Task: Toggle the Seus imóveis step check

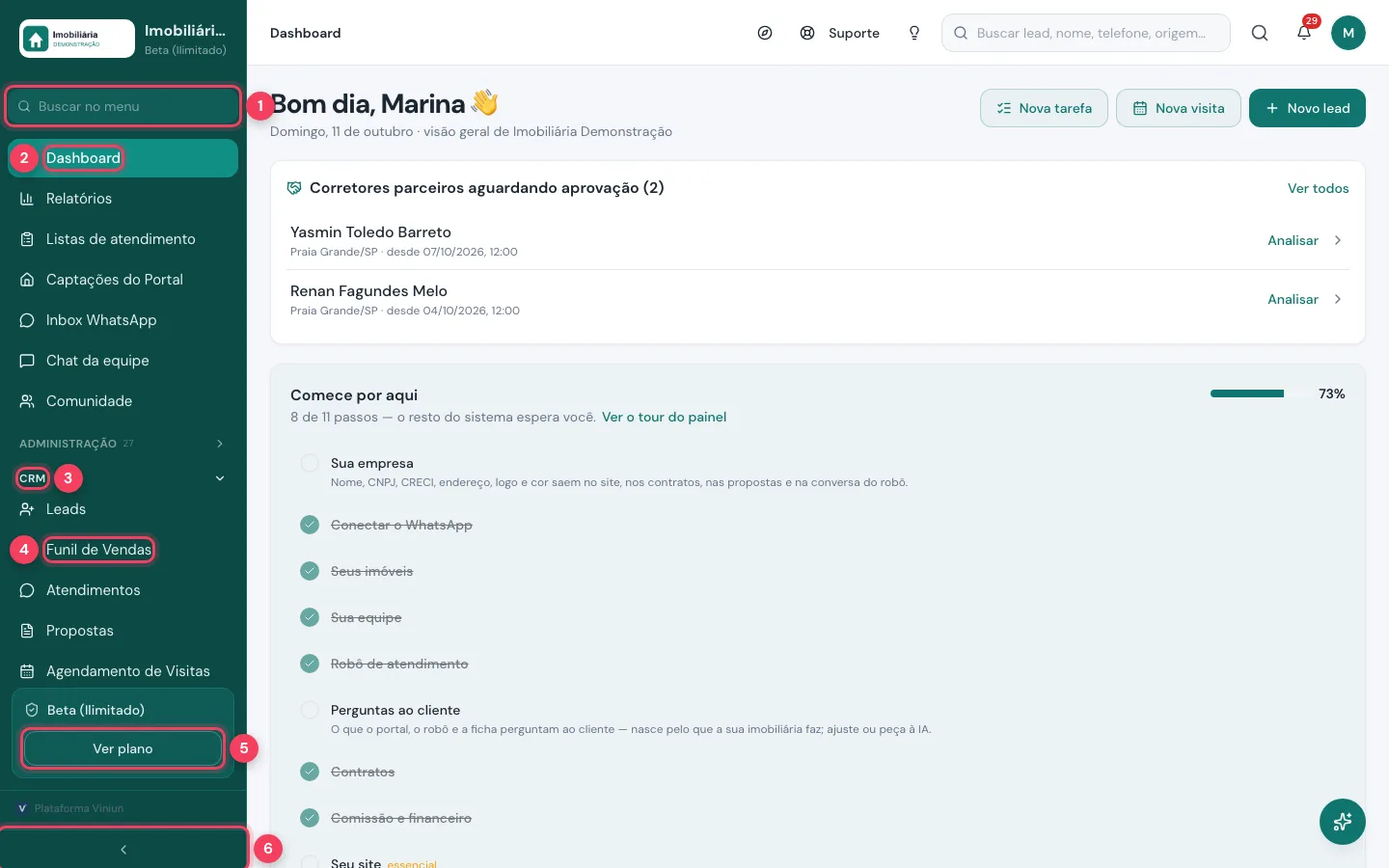Action: click(x=310, y=571)
